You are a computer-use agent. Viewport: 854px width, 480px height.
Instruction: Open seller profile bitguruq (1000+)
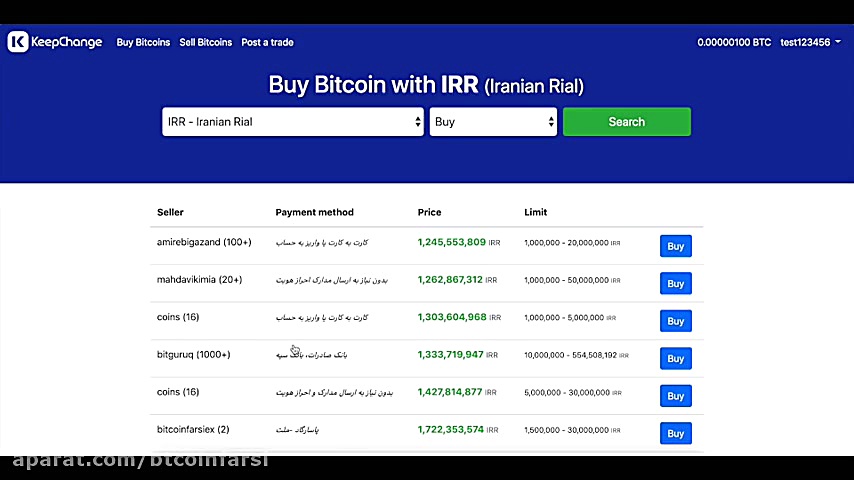pos(193,355)
